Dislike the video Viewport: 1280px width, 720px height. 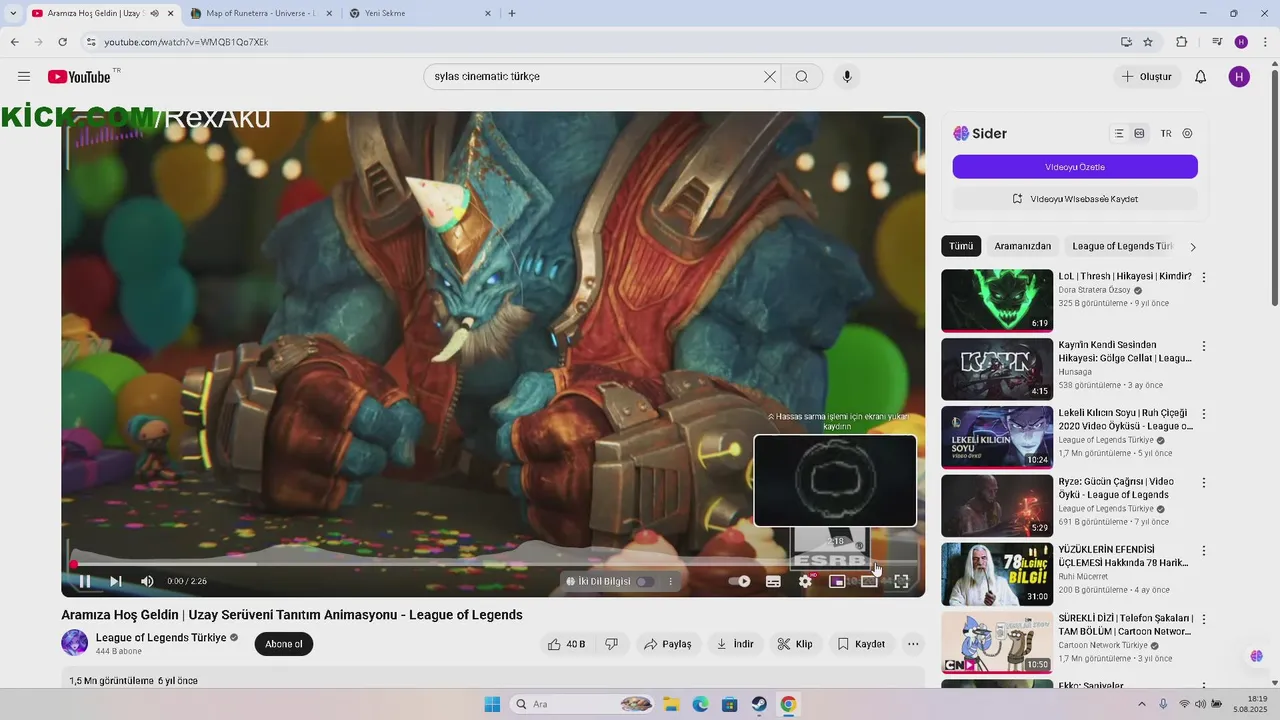click(x=612, y=644)
